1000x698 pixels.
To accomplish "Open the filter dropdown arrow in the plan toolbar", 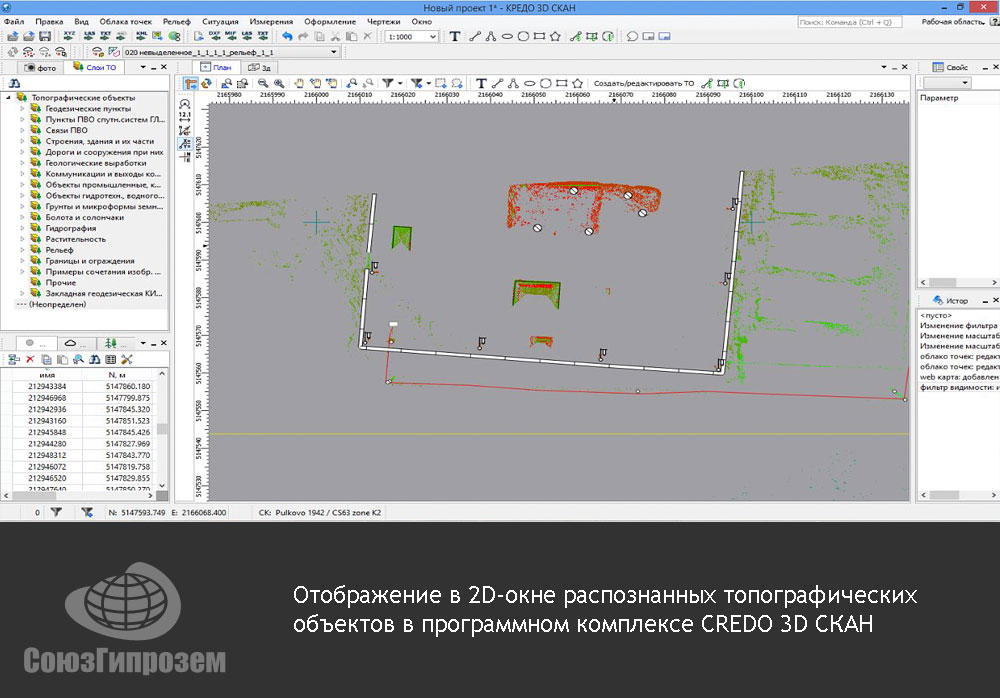I will click(x=400, y=84).
